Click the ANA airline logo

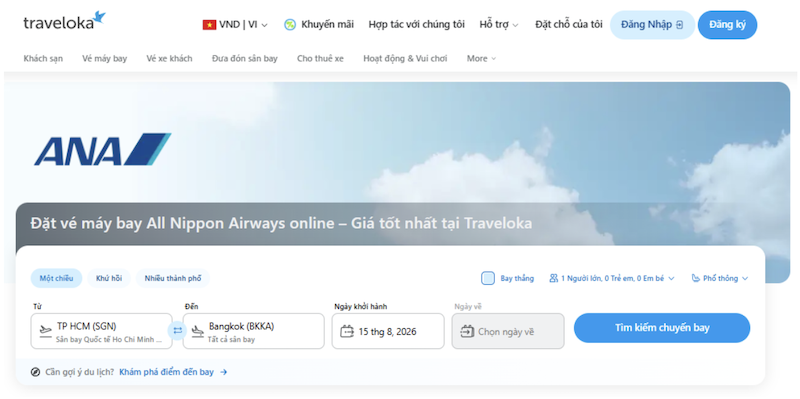click(103, 149)
